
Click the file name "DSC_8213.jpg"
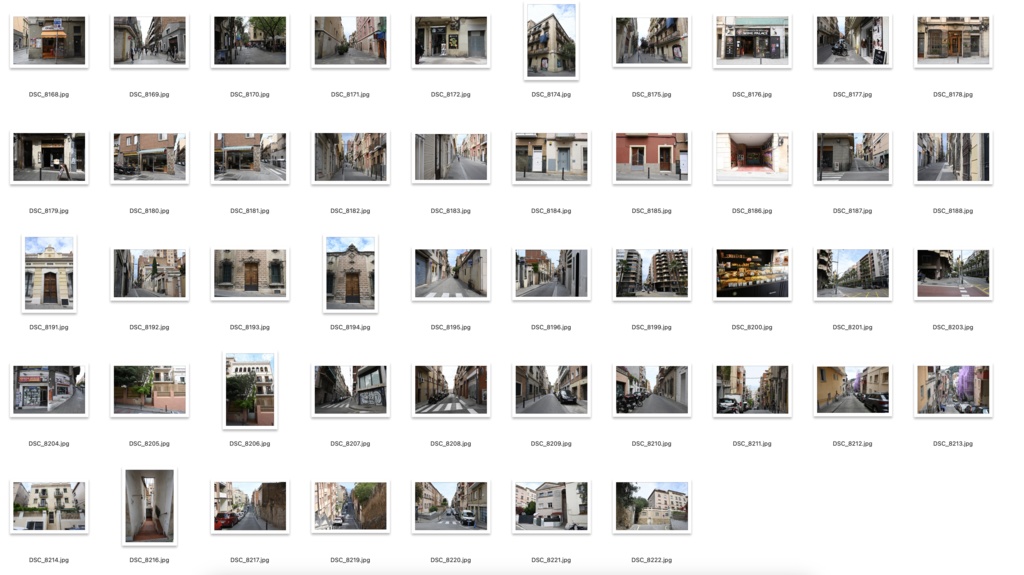point(953,444)
